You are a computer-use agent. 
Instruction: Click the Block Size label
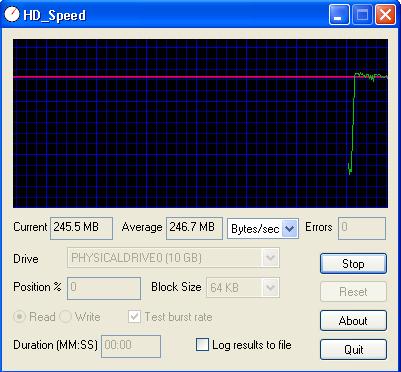[176, 287]
